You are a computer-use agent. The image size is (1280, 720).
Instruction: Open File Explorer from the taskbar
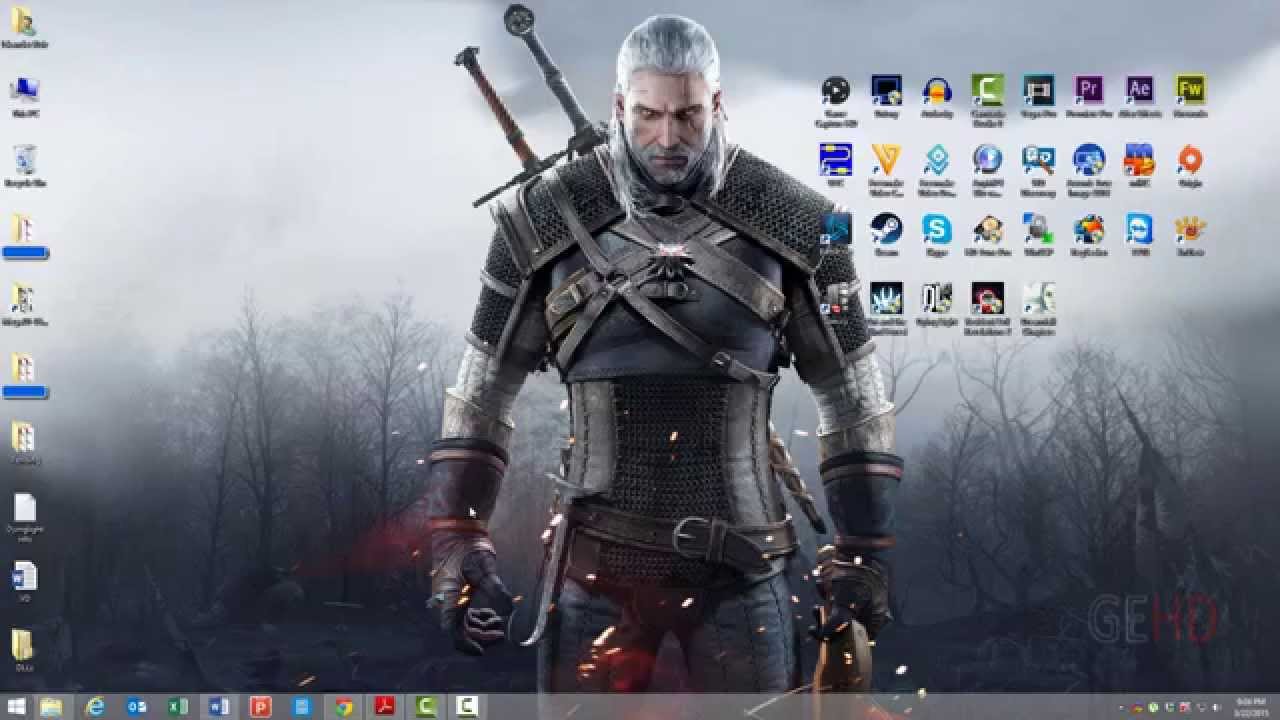pos(51,707)
